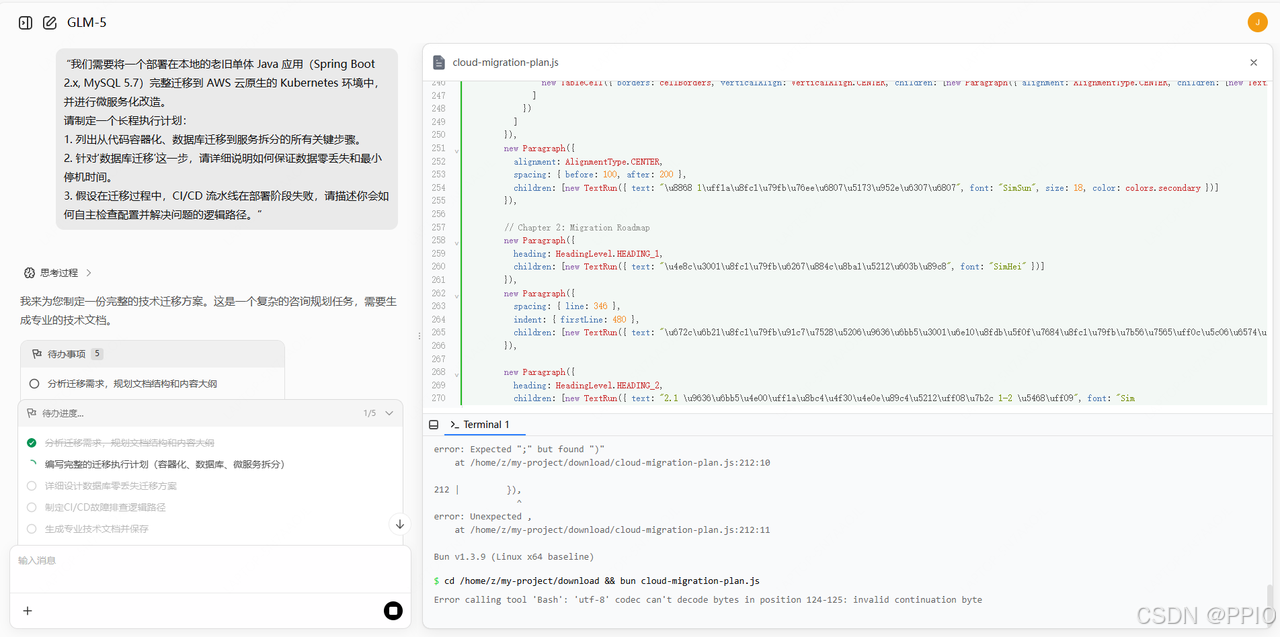The image size is (1280, 637).
Task: Click the 1/5 progress counter
Action: click(370, 413)
